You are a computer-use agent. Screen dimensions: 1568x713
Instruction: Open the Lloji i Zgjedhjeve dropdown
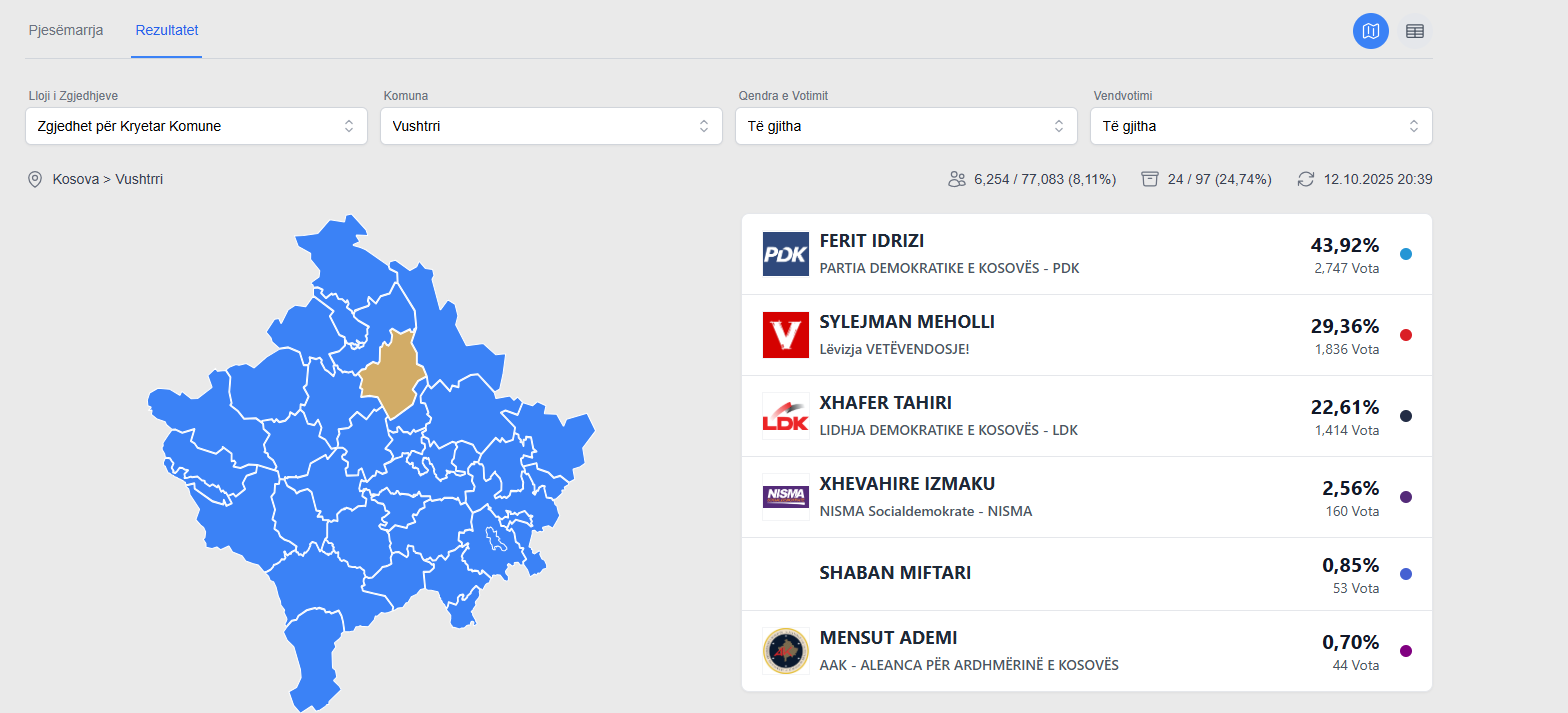(196, 126)
